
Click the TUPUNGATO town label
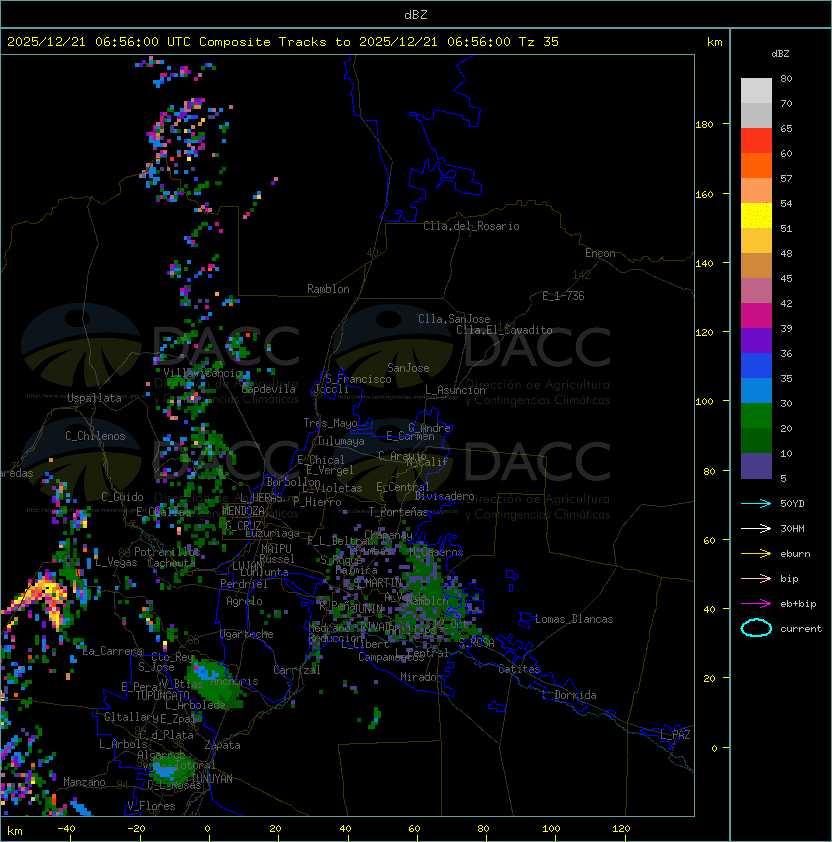[x=162, y=695]
